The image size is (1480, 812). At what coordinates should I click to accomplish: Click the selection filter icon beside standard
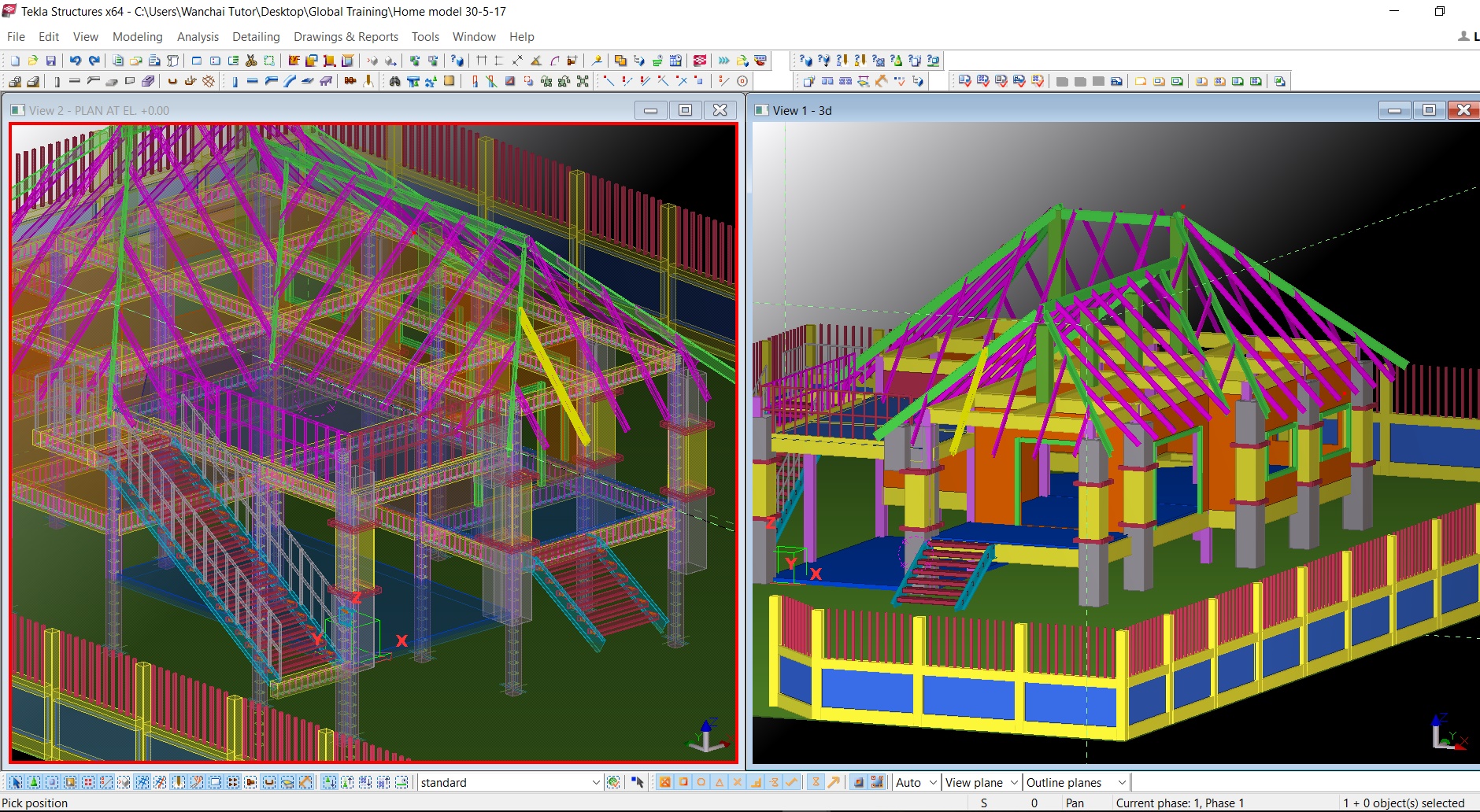coord(613,782)
